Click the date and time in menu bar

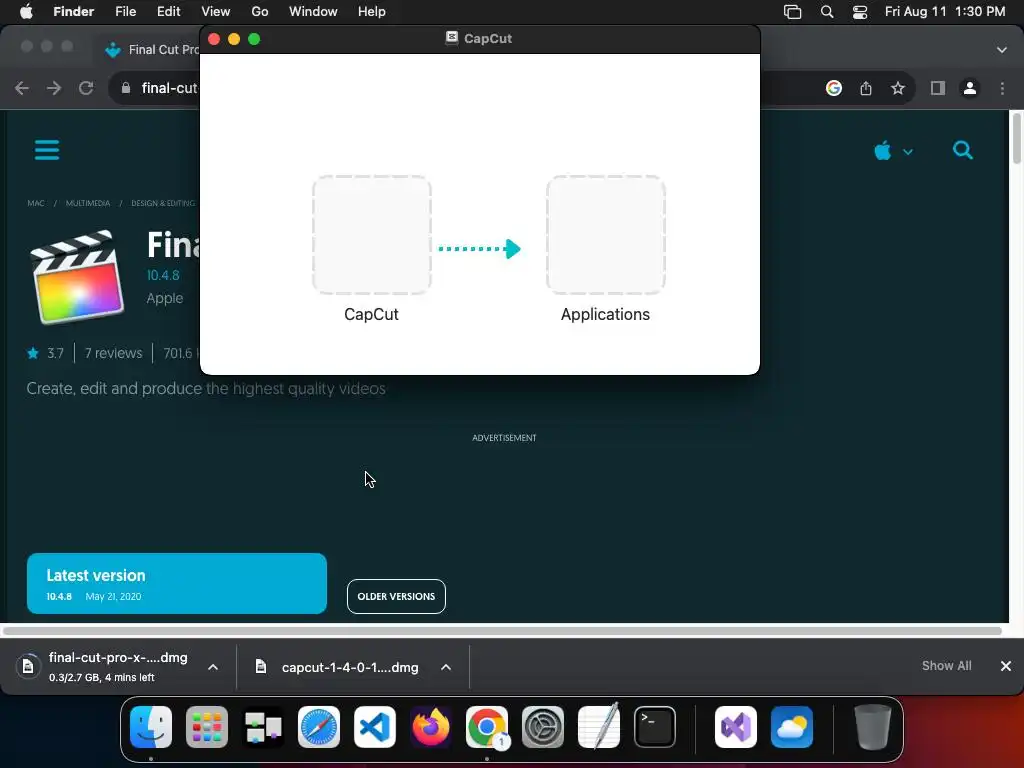pos(945,12)
